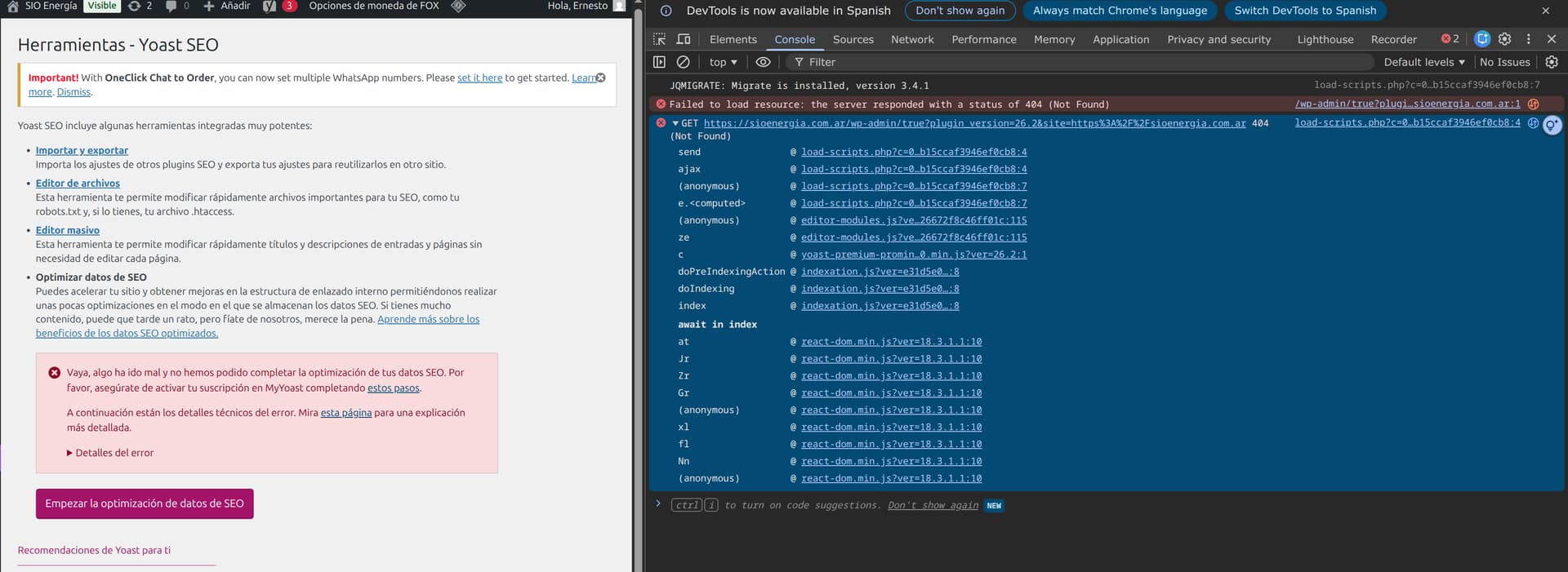Activate the inspect element picker icon
The image size is (1568, 572).
tap(659, 39)
